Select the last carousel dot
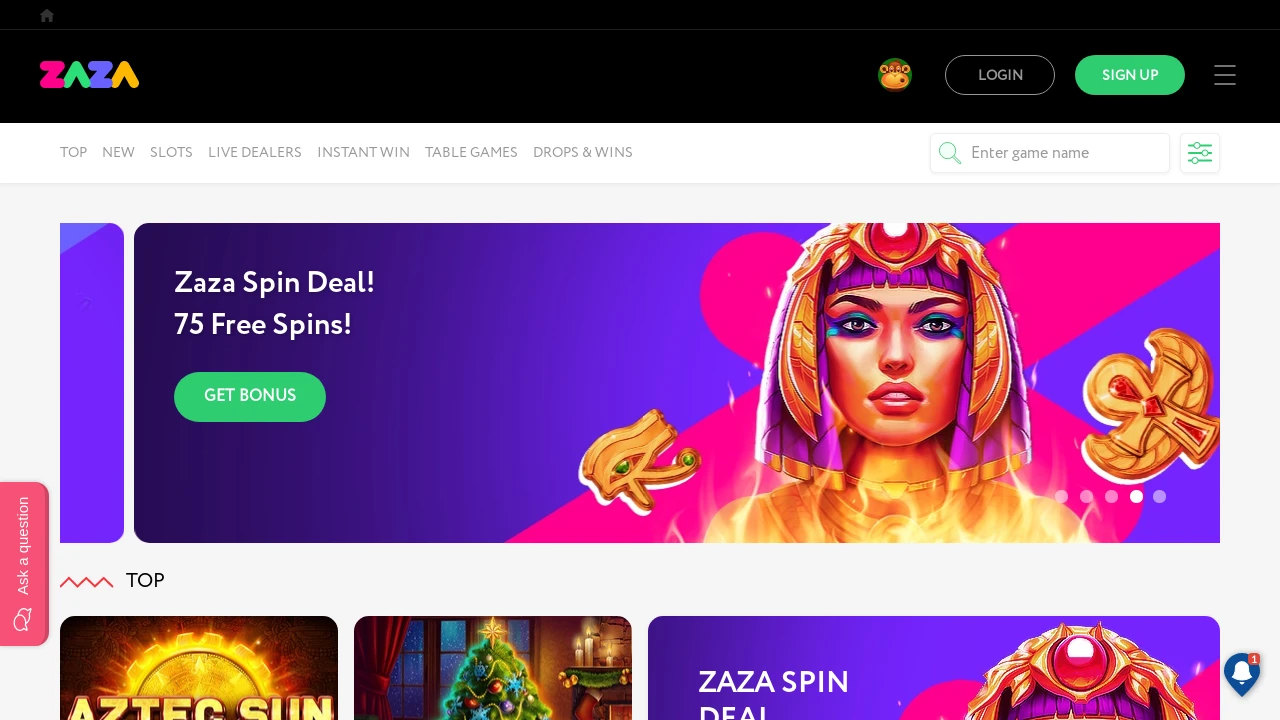1280x720 pixels. 1159,496
